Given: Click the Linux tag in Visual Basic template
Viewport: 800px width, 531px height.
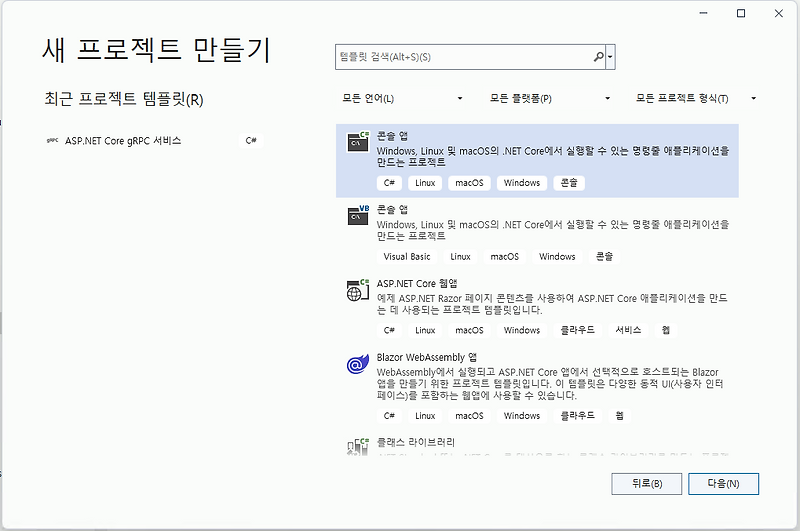Looking at the screenshot, I should [x=460, y=257].
